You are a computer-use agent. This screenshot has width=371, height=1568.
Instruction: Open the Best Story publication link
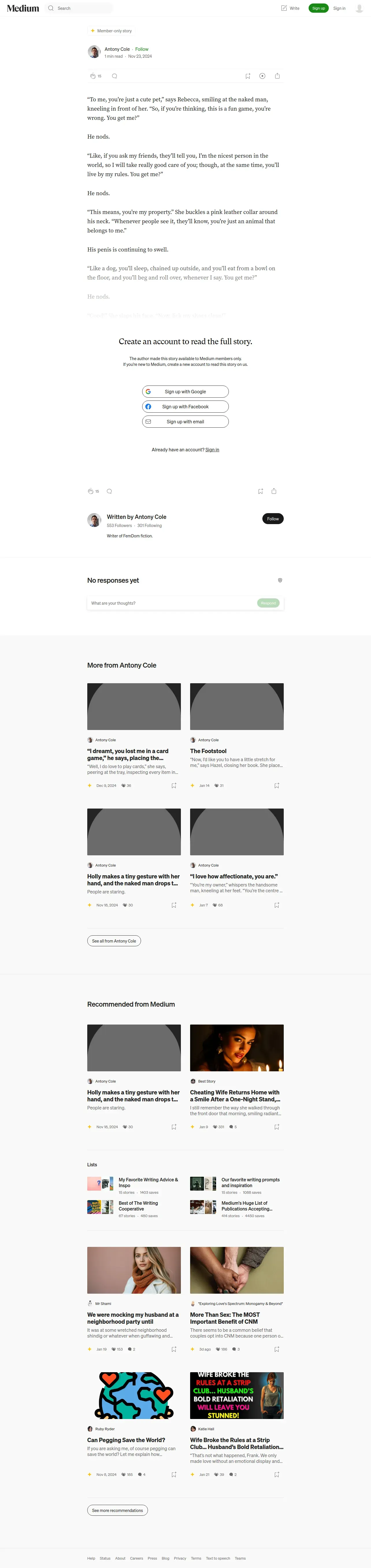click(x=207, y=1082)
